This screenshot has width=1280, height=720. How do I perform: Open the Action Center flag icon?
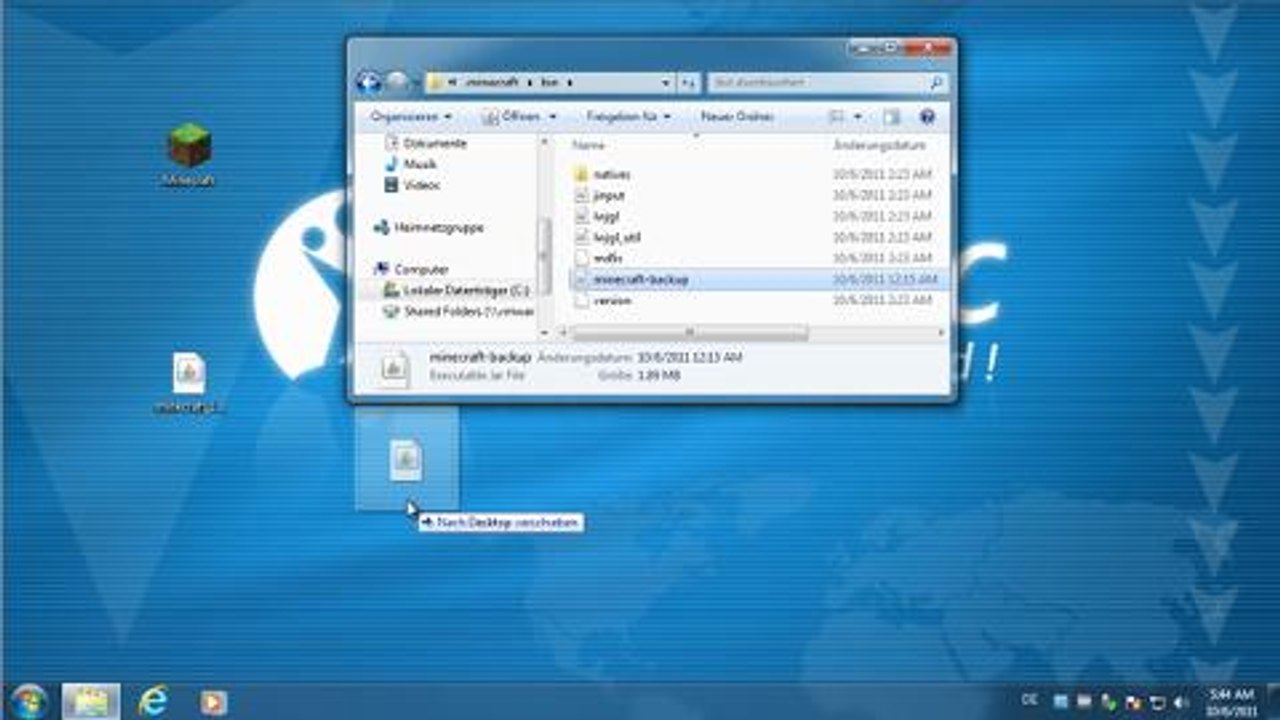point(1134,702)
